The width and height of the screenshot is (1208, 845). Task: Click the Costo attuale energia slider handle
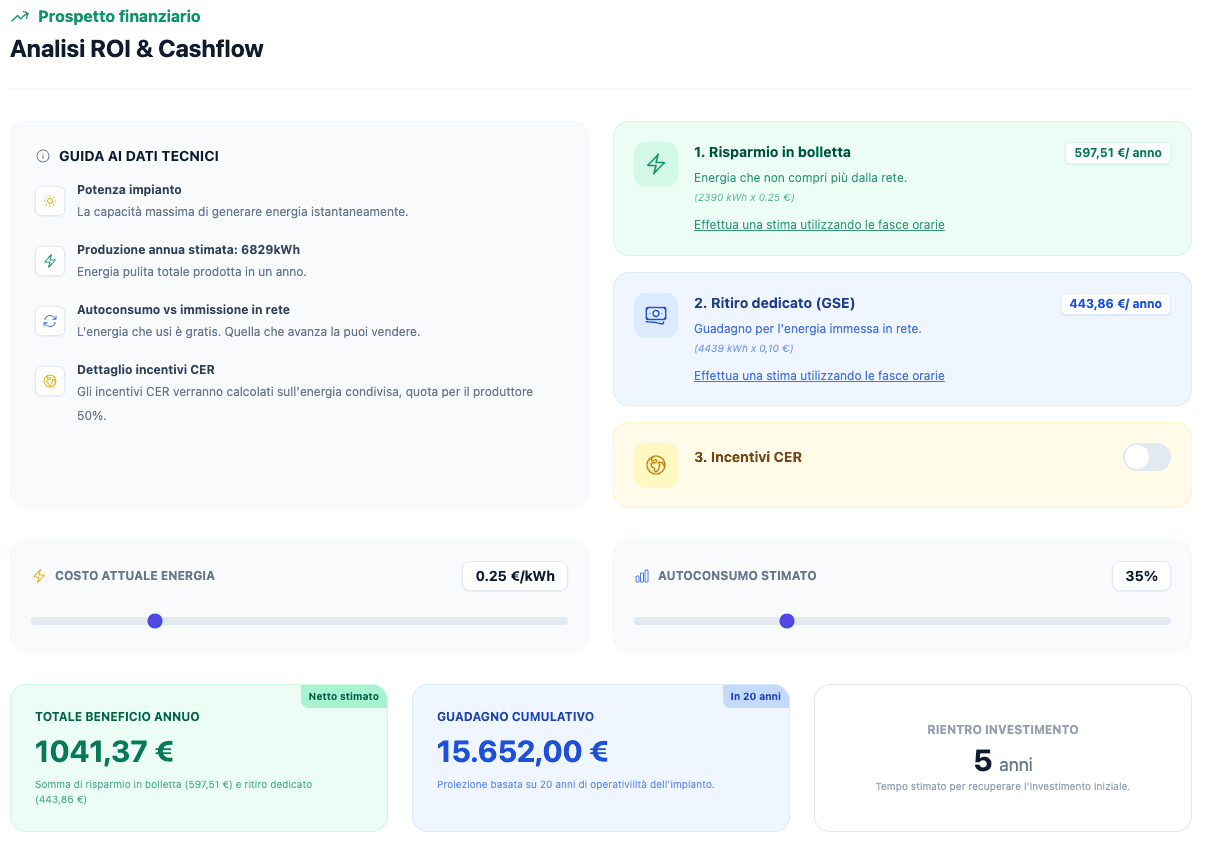(155, 621)
